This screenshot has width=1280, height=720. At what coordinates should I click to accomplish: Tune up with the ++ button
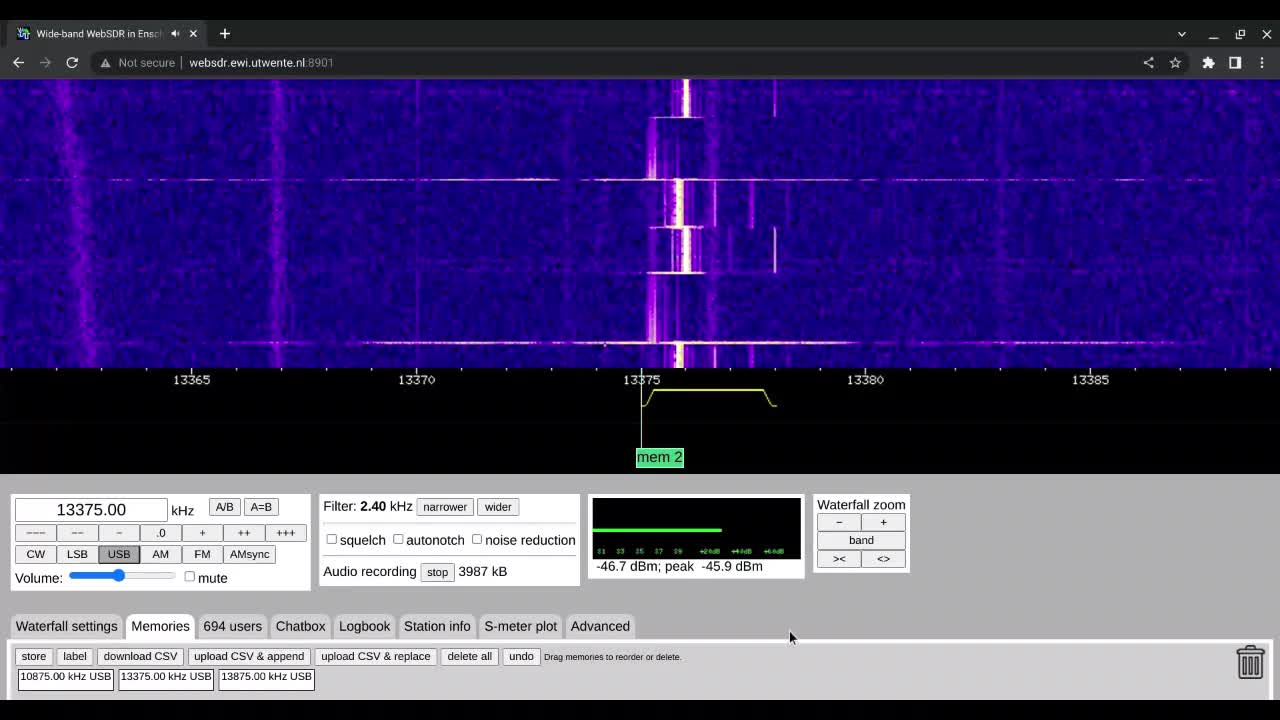pos(244,533)
